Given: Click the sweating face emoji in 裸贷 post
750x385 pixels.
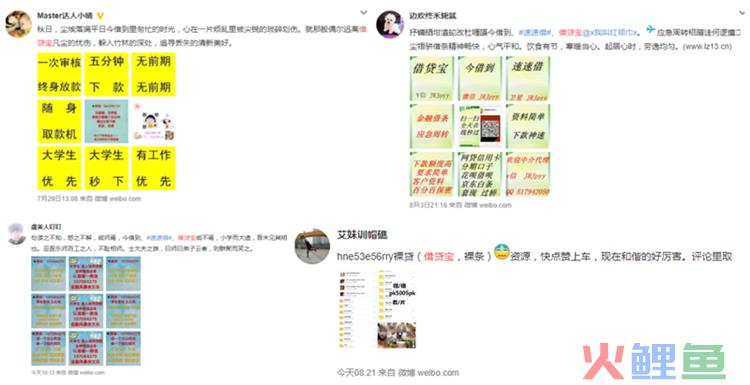Looking at the screenshot, I should [x=501, y=252].
